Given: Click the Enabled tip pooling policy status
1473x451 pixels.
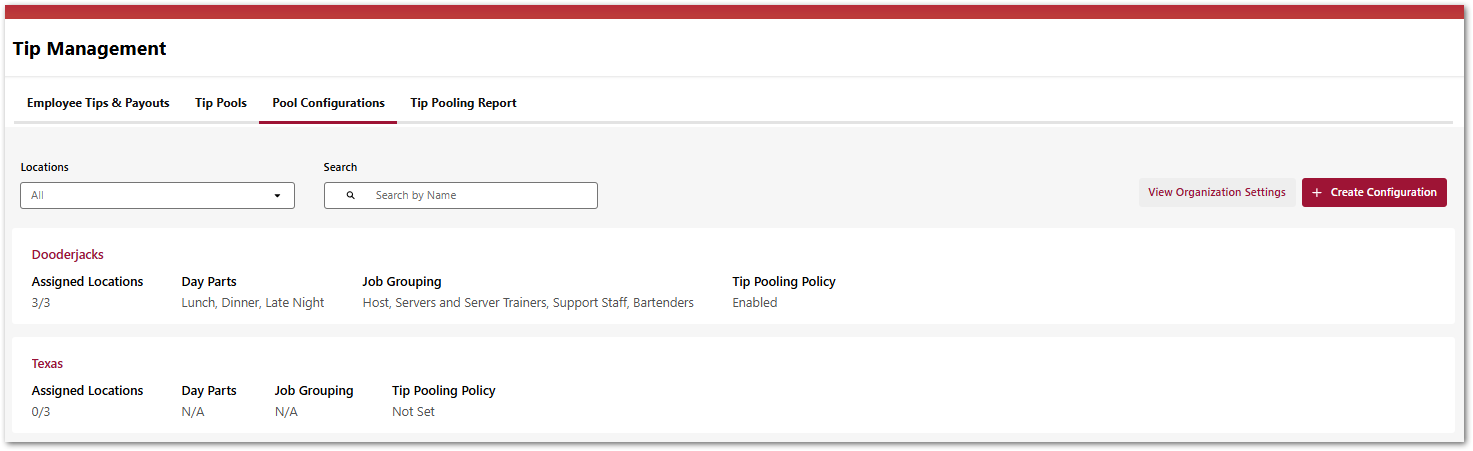Looking at the screenshot, I should coord(754,303).
